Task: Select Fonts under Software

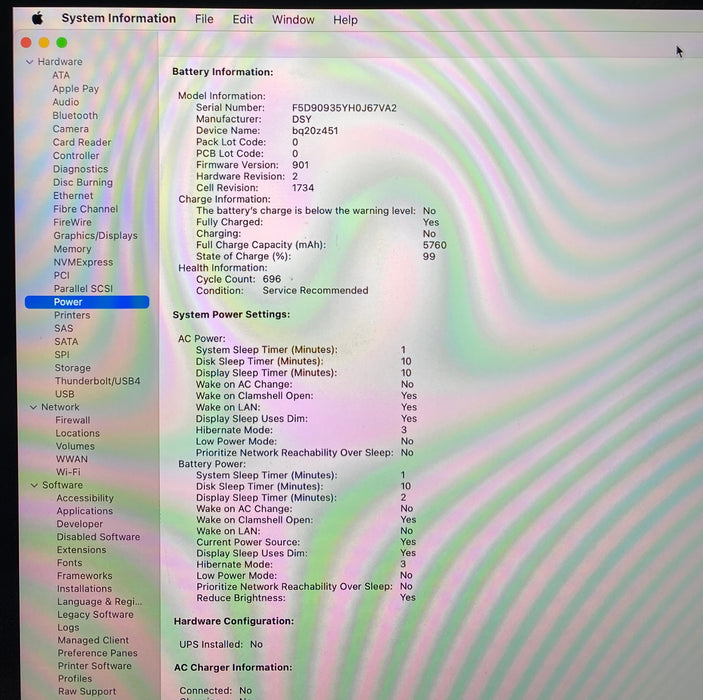Action: click(x=69, y=563)
